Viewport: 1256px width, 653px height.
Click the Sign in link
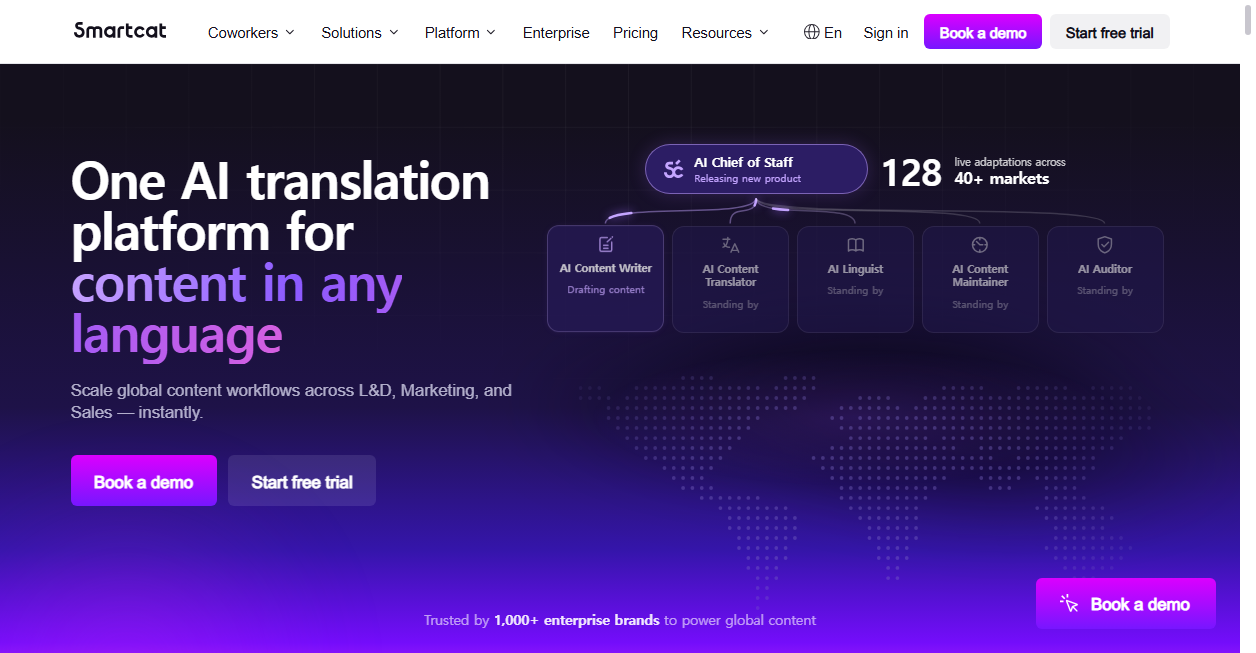point(886,32)
